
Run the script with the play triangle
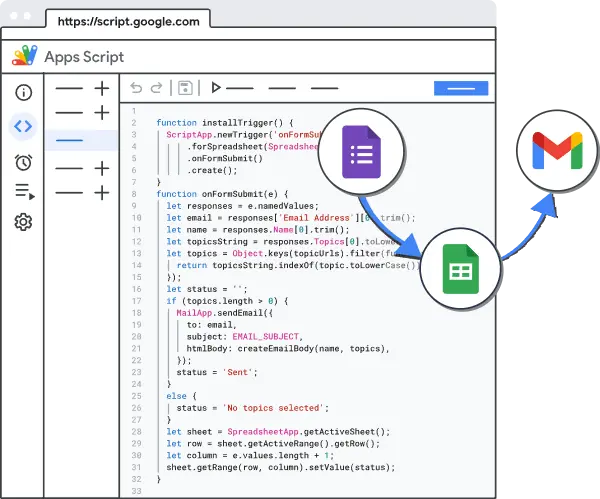[x=216, y=88]
